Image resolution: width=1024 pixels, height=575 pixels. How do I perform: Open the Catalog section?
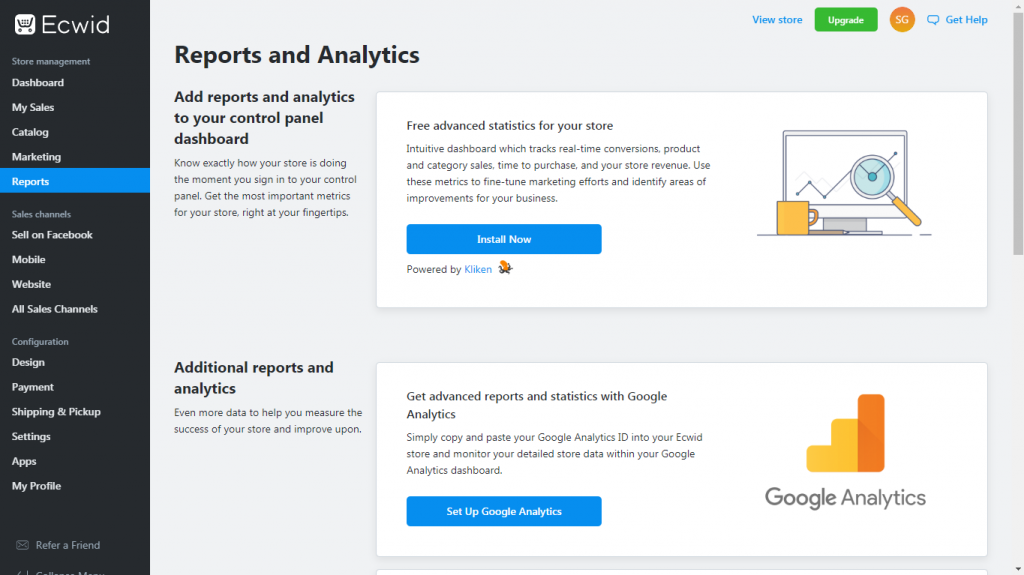coord(30,132)
